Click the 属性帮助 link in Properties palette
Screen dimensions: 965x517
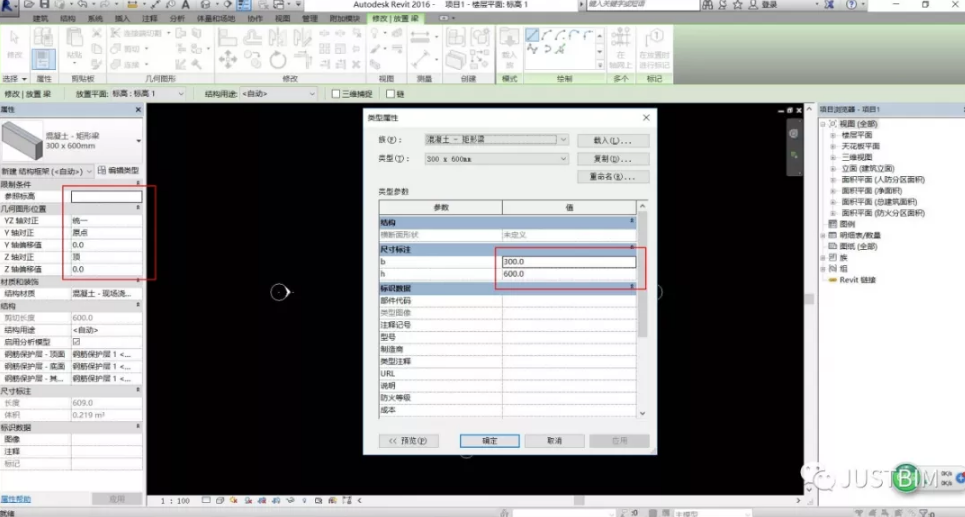15,499
